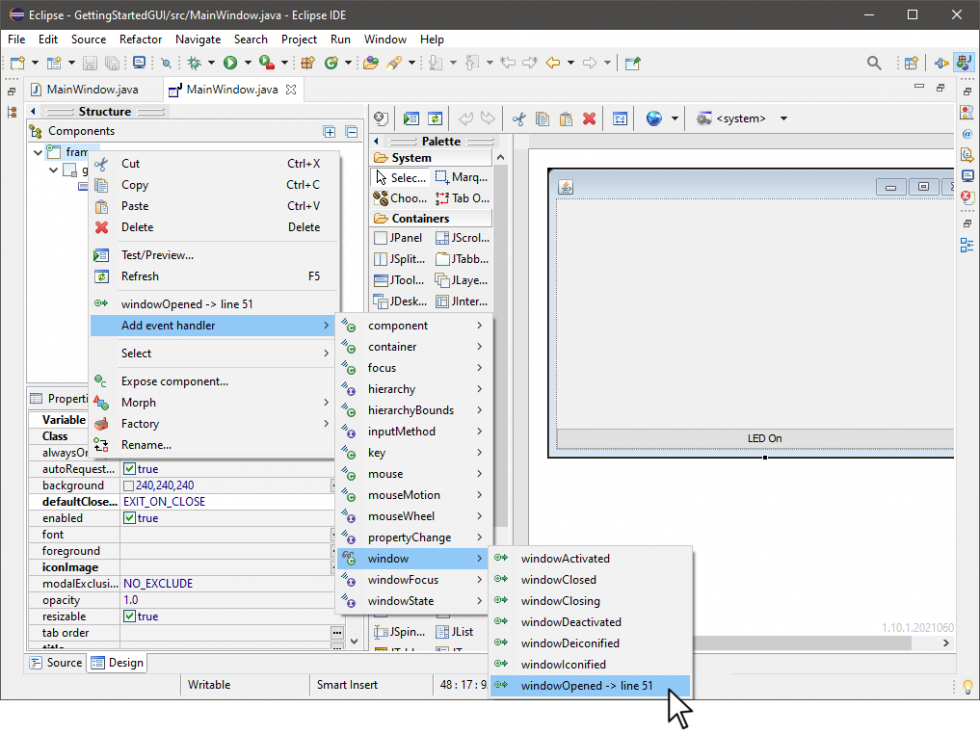Screen dimensions: 980x734
Task: Open the Run button dropdown arrow
Action: tap(248, 63)
